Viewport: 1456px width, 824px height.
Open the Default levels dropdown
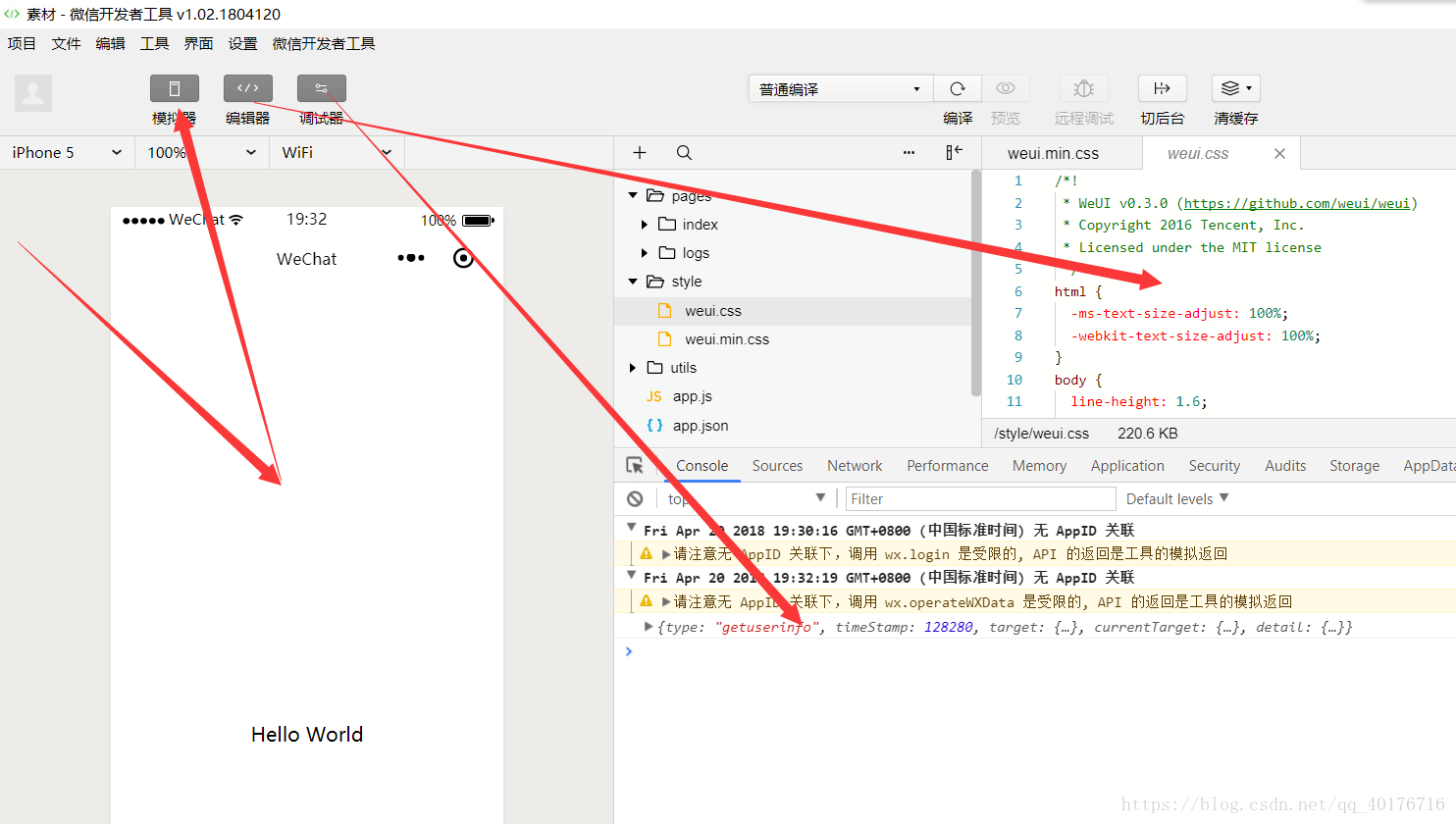click(x=1177, y=499)
